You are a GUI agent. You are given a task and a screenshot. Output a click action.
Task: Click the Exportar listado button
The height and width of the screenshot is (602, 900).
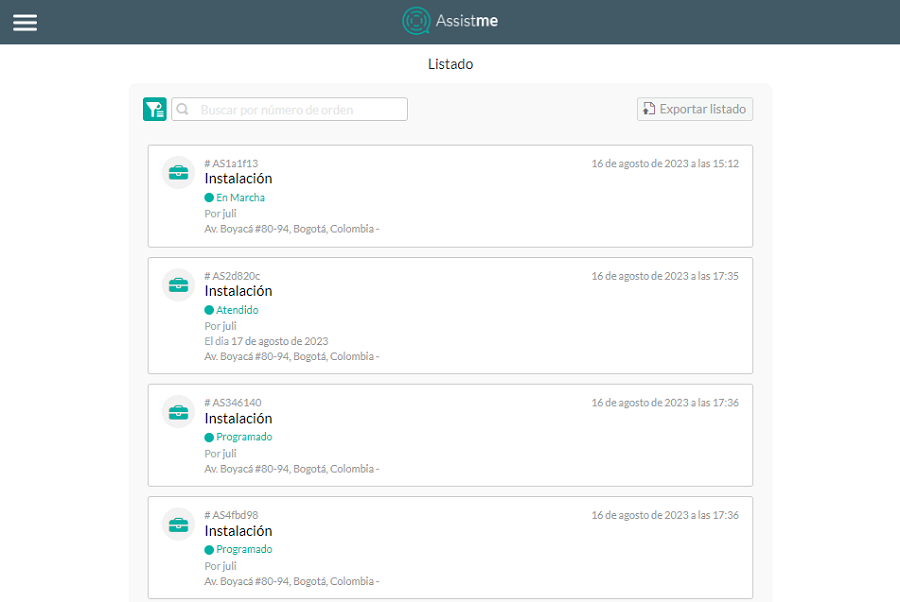click(x=695, y=109)
